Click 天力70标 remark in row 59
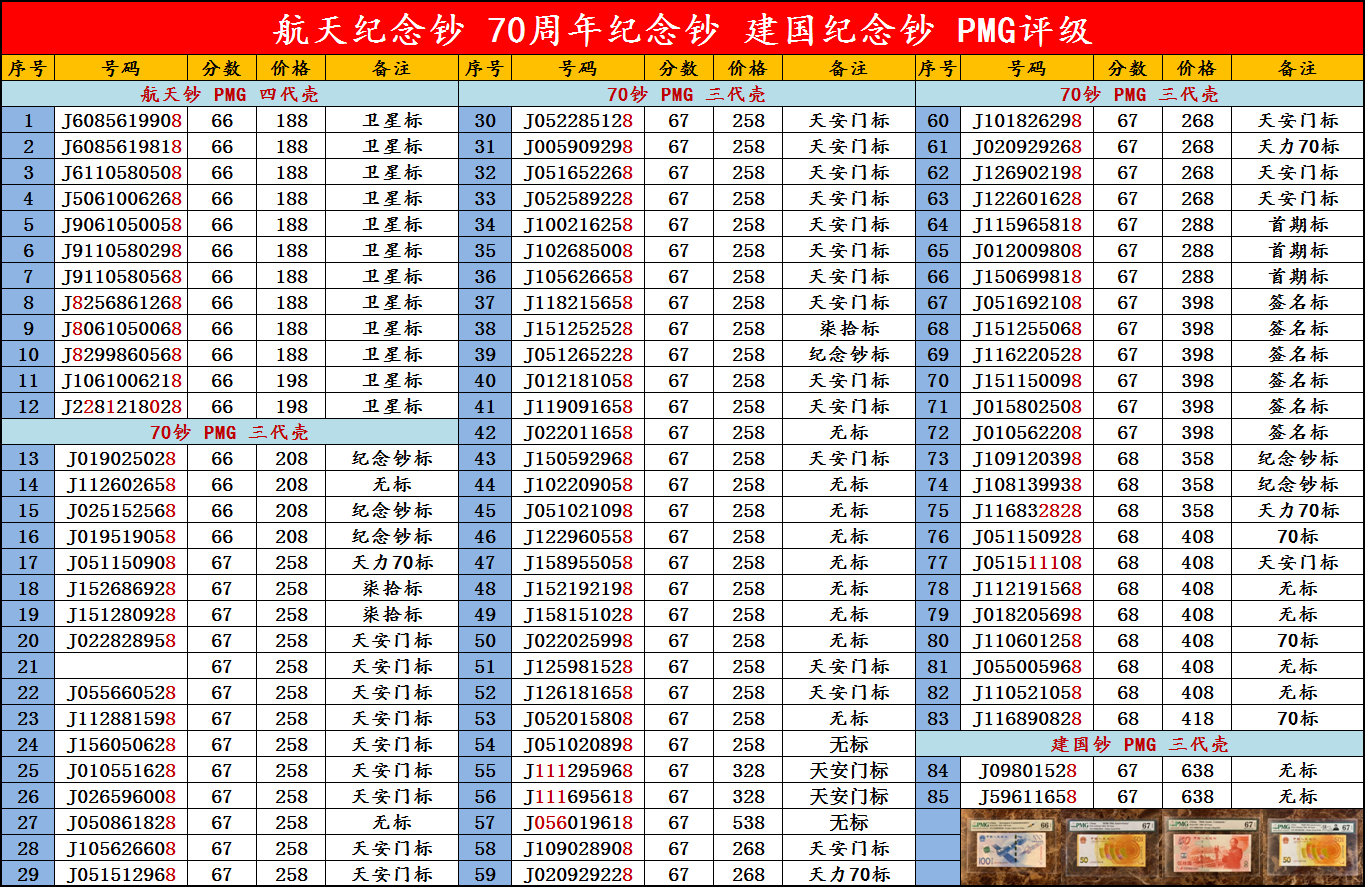This screenshot has height=887, width=1365. tap(849, 874)
